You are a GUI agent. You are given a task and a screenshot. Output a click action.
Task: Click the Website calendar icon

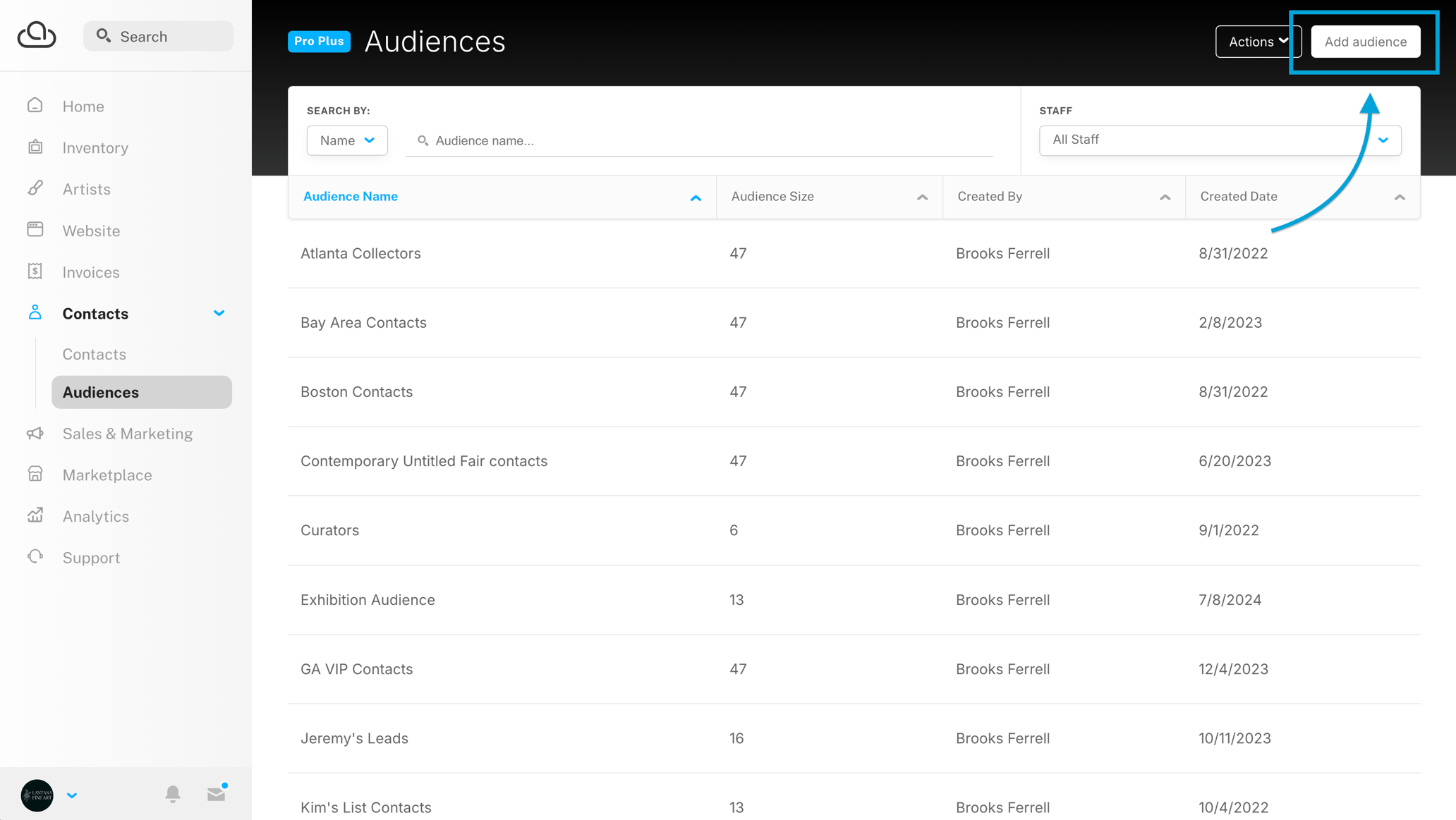(x=35, y=230)
